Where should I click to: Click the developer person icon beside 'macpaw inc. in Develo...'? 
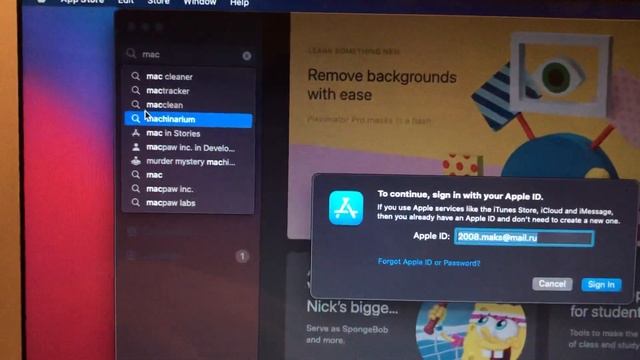point(136,147)
